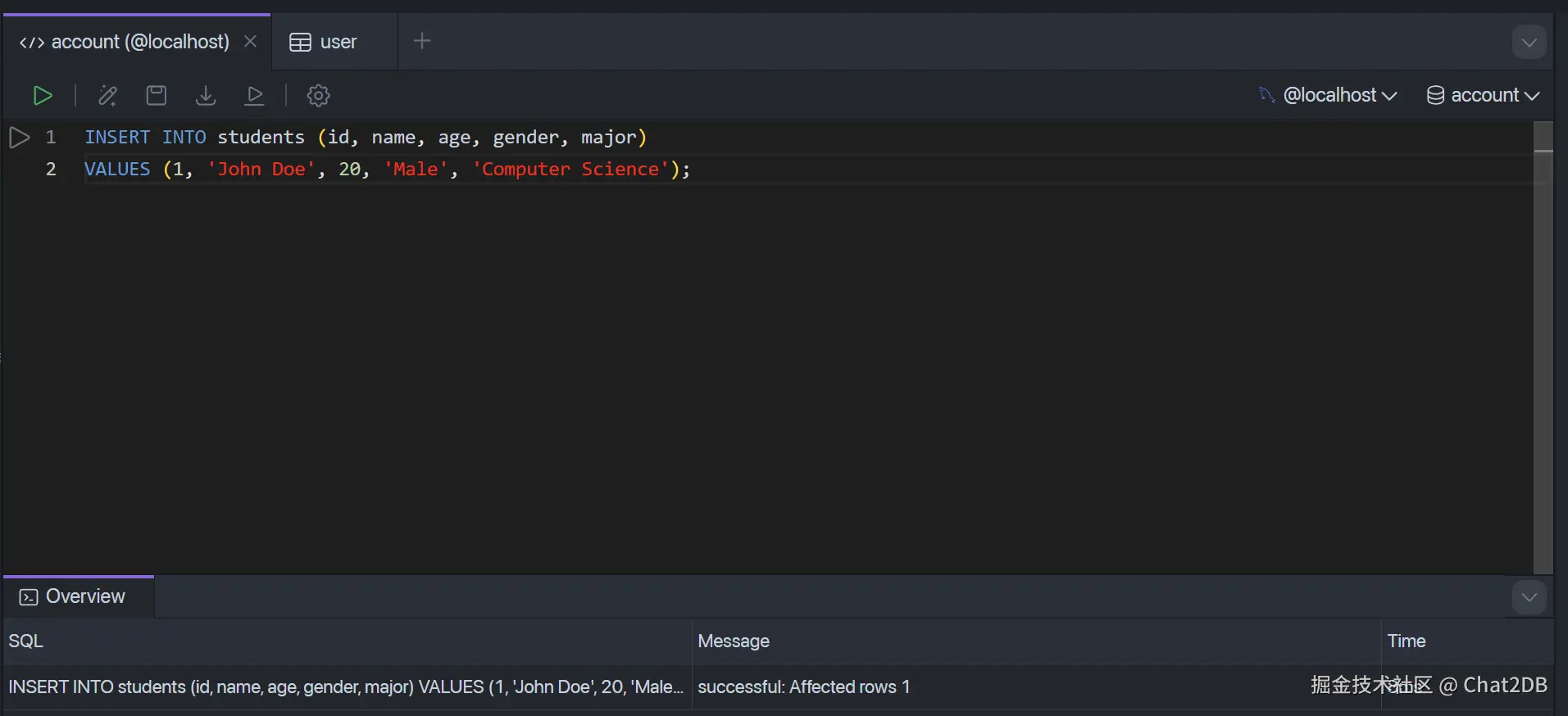Select the account (@localhost) console tab

124,42
